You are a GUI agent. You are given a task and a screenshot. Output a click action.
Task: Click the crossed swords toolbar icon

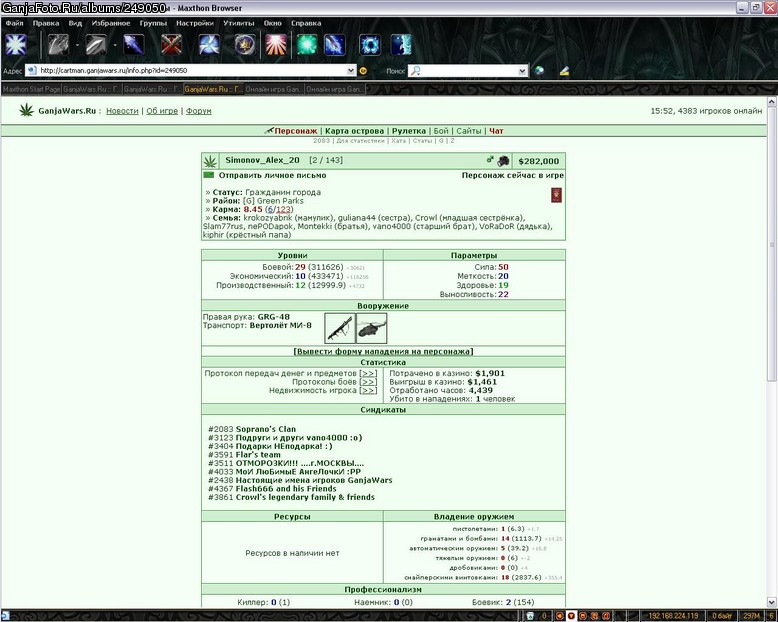(171, 45)
